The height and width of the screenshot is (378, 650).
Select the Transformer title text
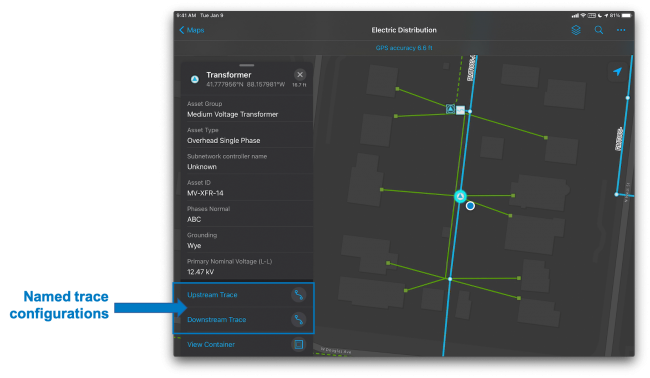[229, 75]
